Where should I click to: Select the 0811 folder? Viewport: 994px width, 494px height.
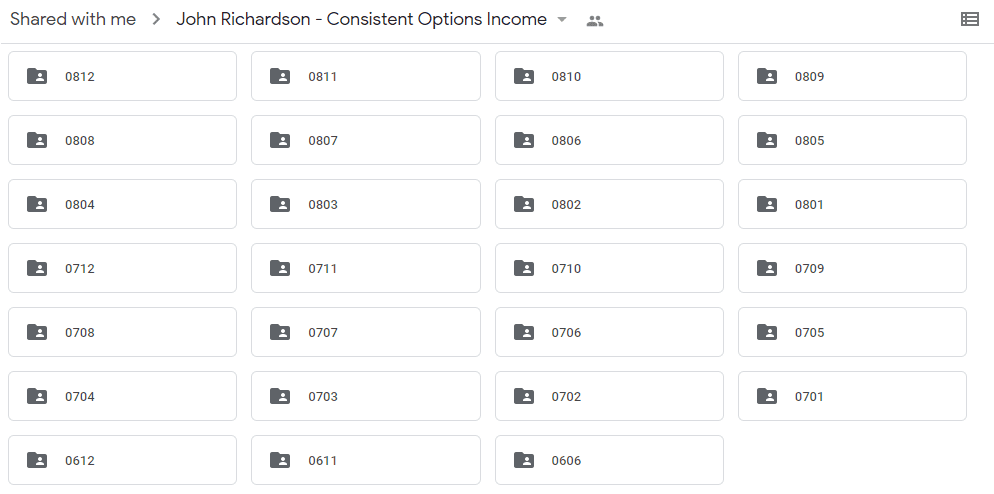coord(366,76)
